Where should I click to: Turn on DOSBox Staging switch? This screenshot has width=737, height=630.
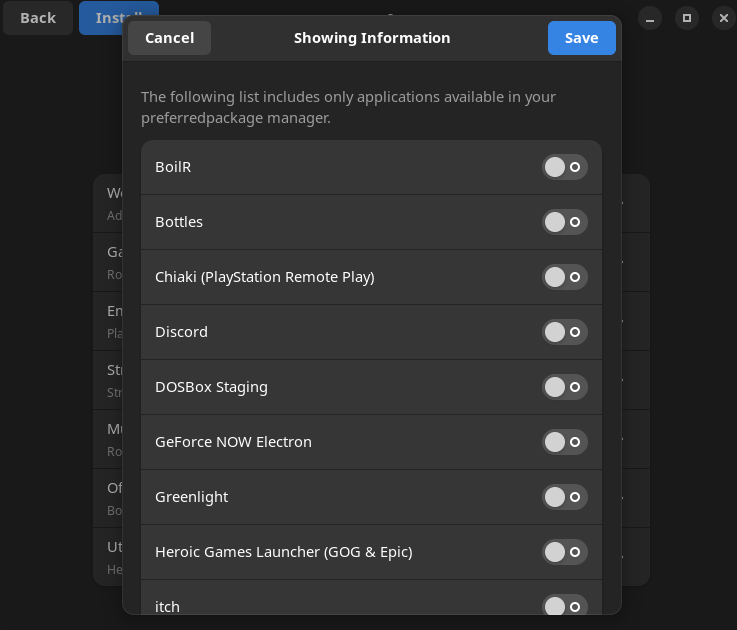pos(565,387)
